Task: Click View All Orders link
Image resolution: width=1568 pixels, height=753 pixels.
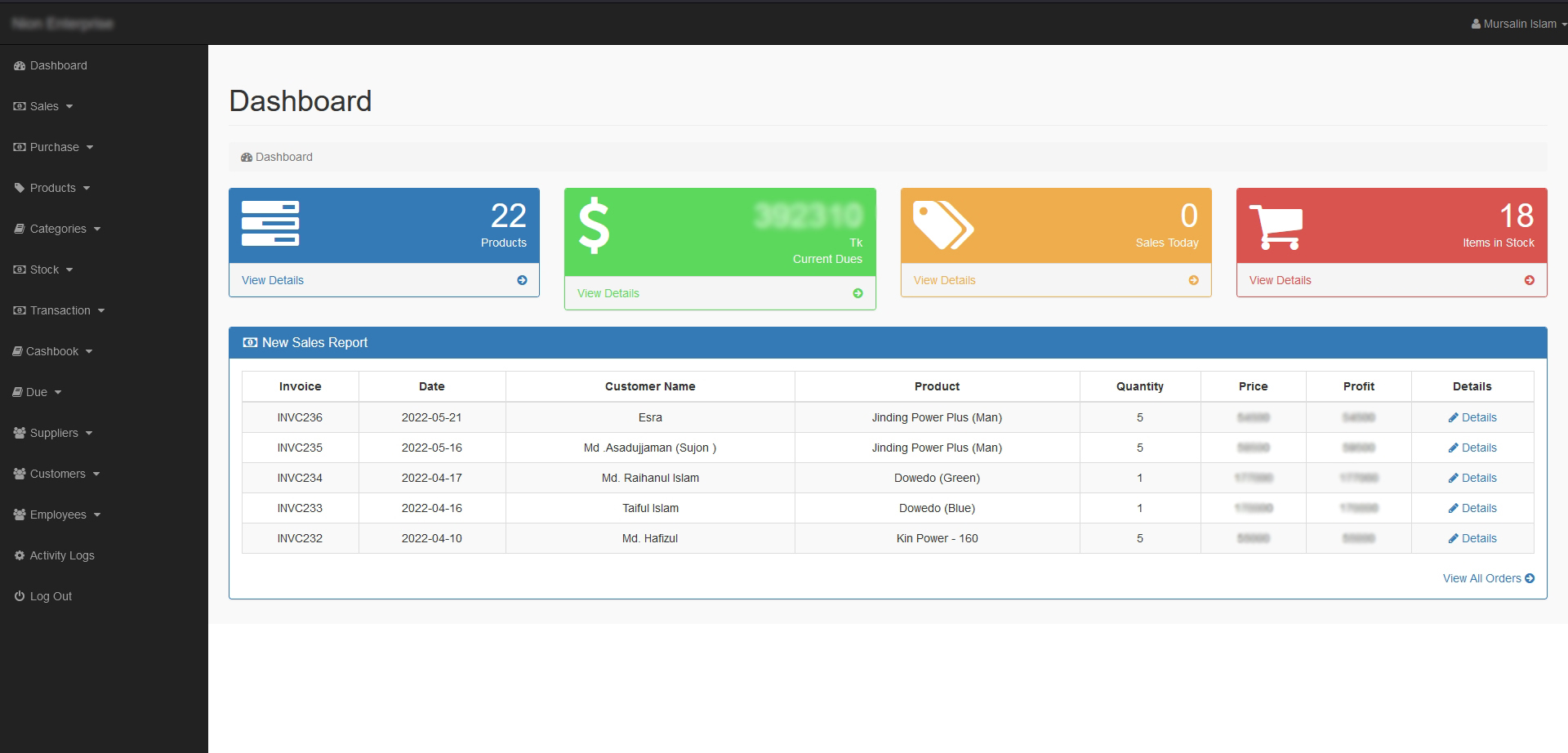Action: point(1488,577)
